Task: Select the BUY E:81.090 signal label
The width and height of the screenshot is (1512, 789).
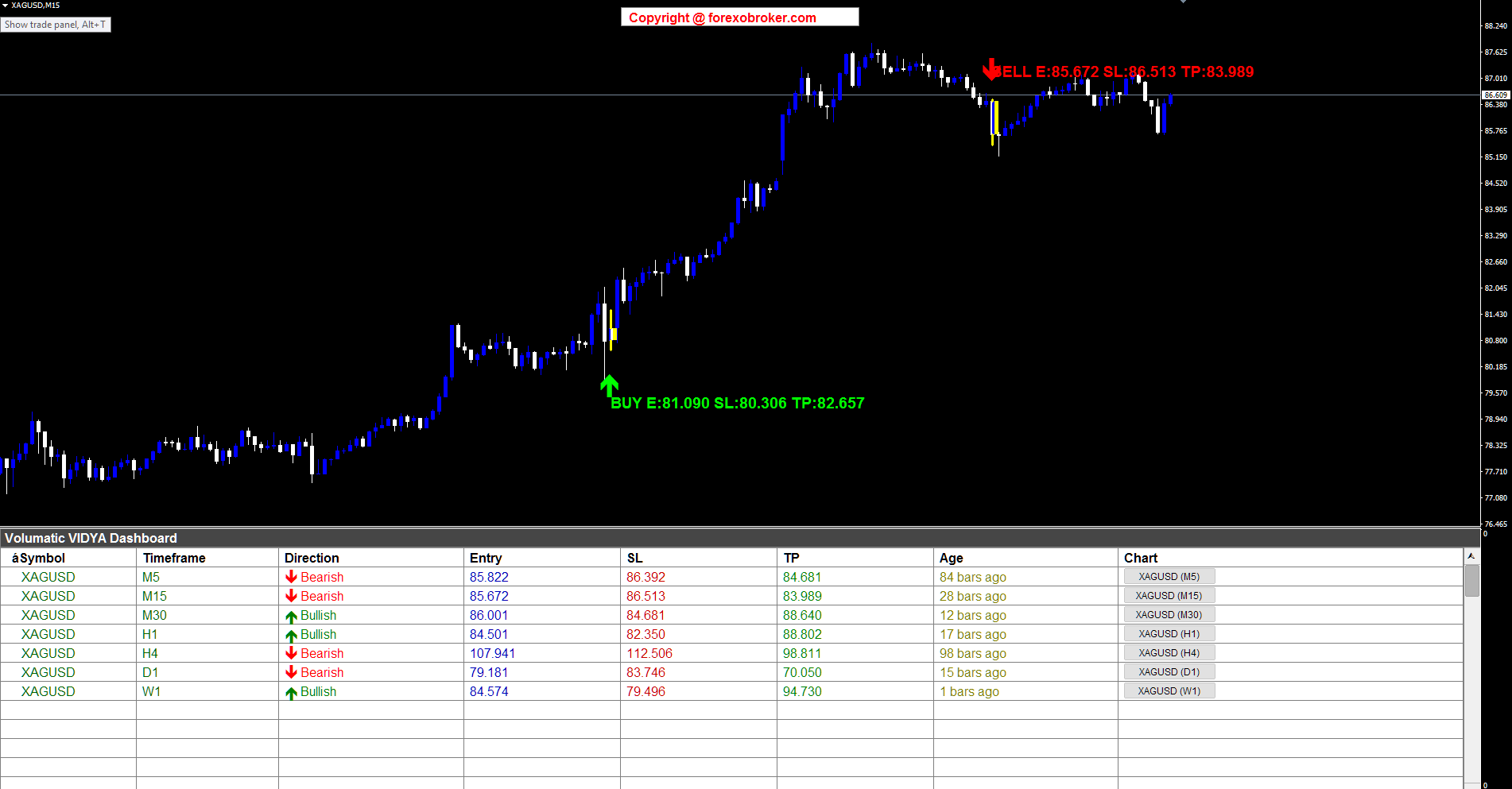Action: (737, 403)
